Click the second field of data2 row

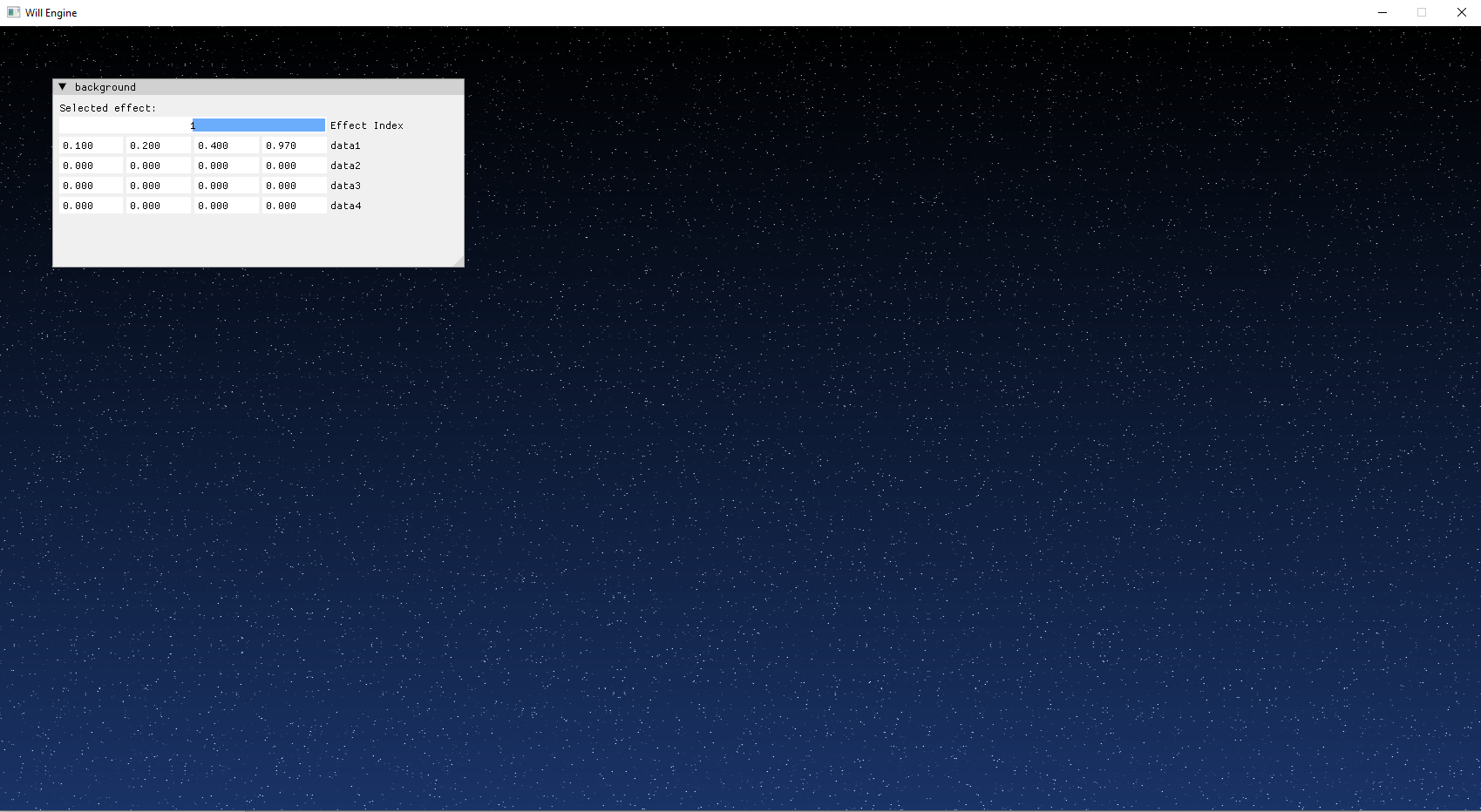point(158,166)
